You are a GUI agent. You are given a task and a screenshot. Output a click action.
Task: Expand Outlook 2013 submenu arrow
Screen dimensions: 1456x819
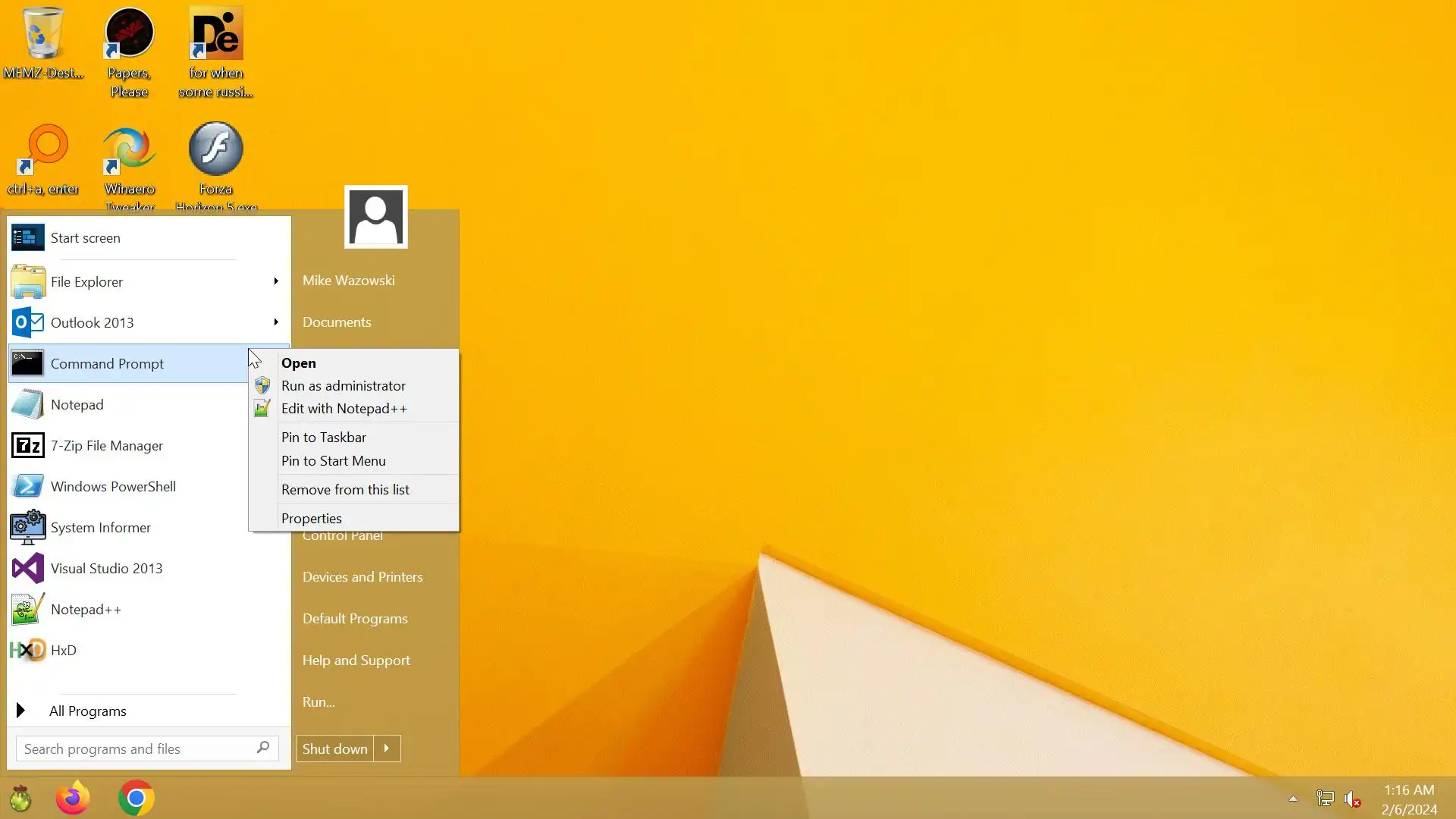click(276, 322)
